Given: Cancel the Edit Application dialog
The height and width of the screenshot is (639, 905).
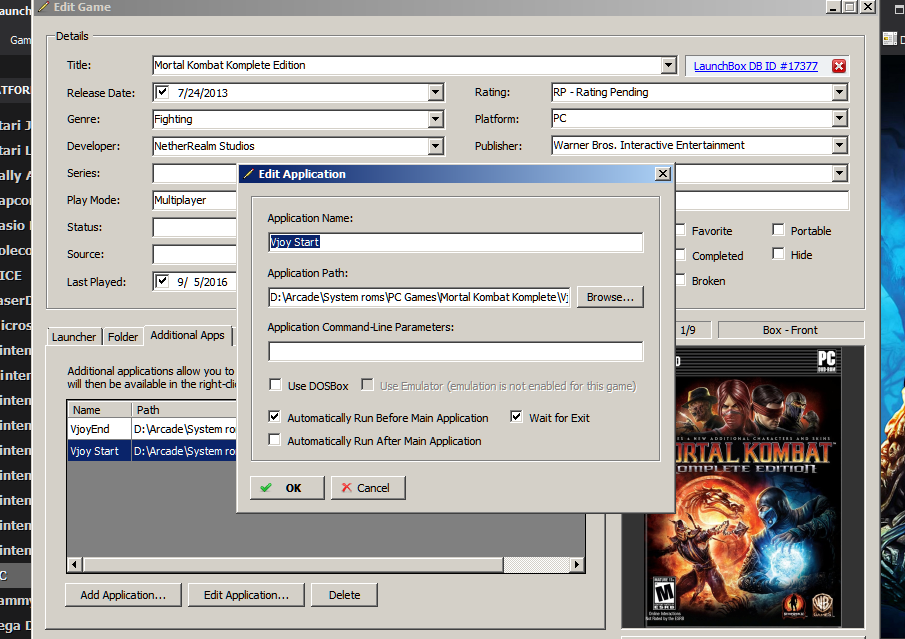Looking at the screenshot, I should click(368, 488).
